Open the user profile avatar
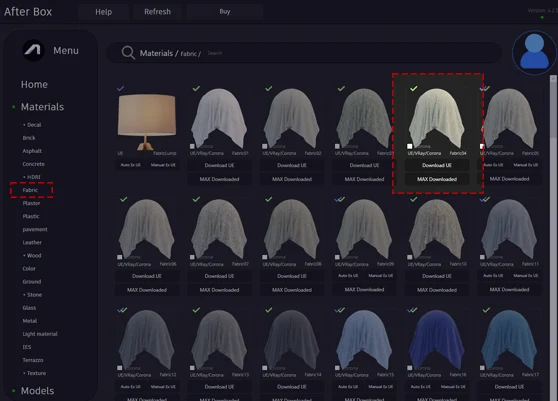The width and height of the screenshot is (558, 401). [x=534, y=52]
